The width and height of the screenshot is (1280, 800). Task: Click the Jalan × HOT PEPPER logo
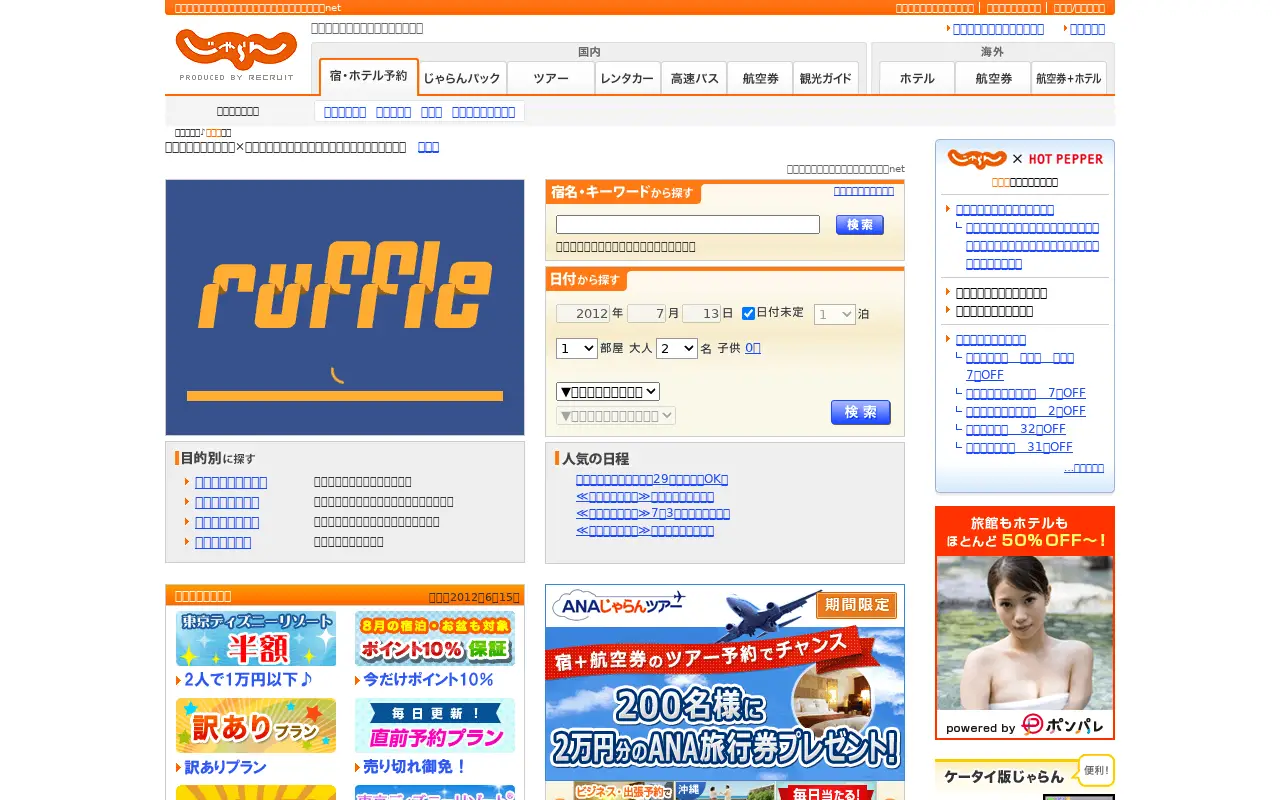pos(1025,159)
